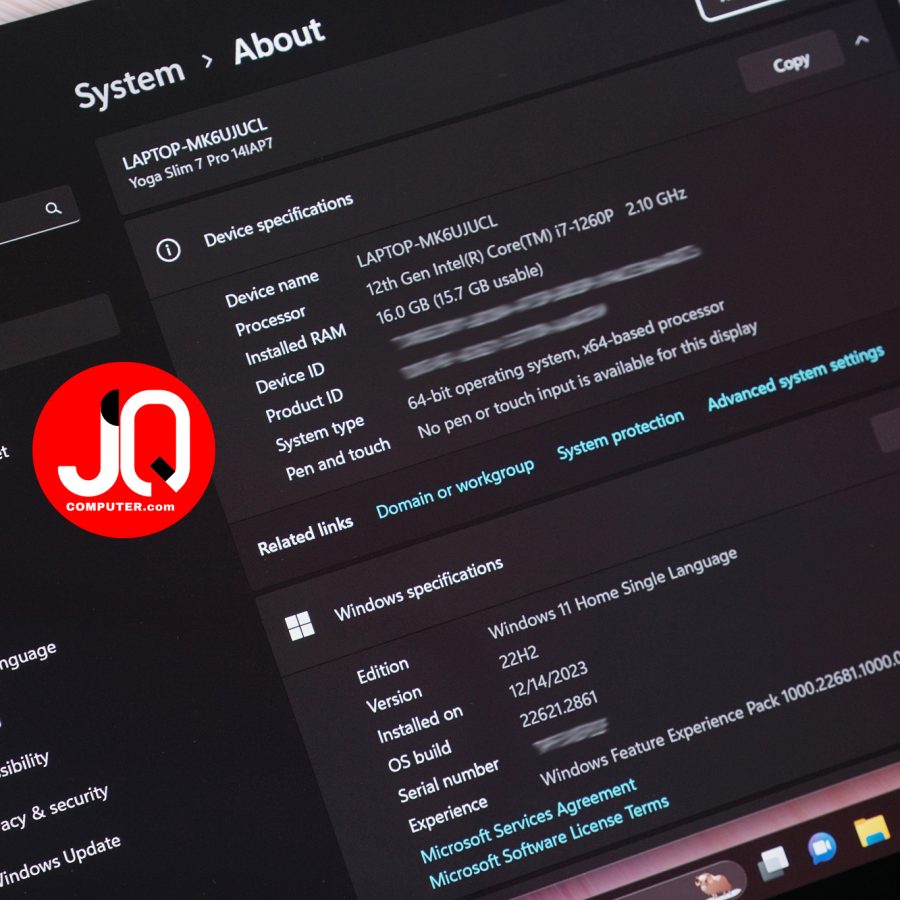The image size is (900, 900).
Task: Select the 22H2 version value
Action: pos(519,657)
